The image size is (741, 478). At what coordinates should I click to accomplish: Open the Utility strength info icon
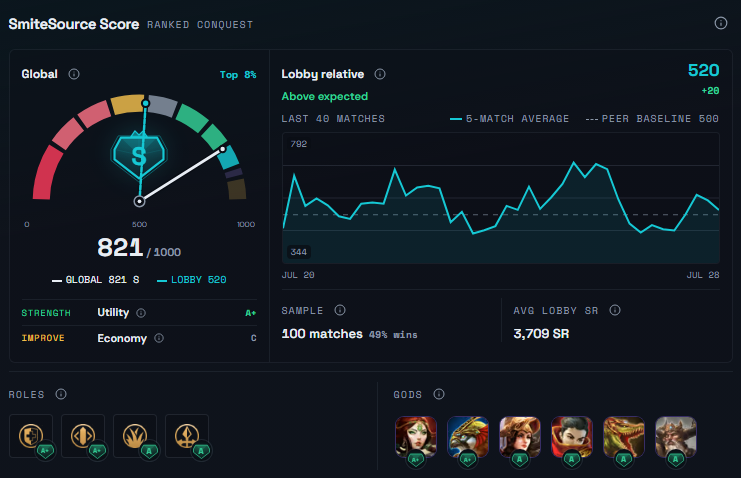tap(141, 313)
